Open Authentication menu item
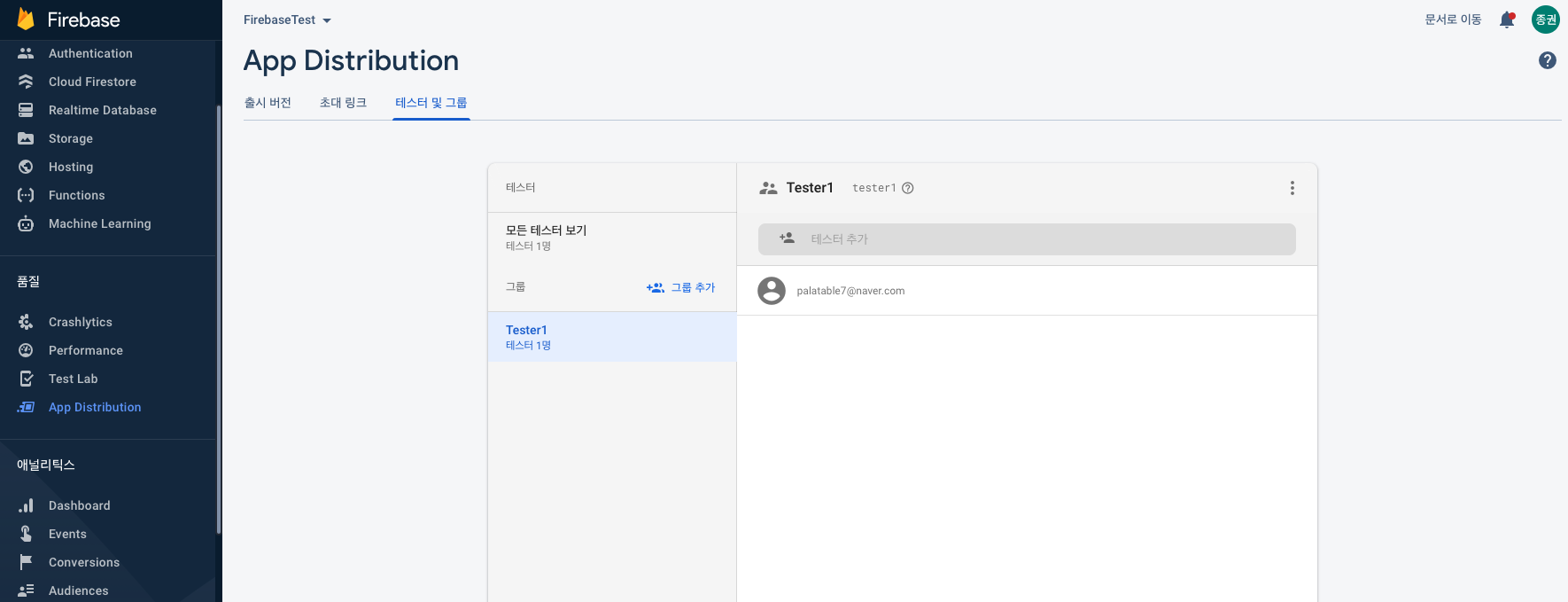Viewport: 1568px width, 602px height. [90, 53]
